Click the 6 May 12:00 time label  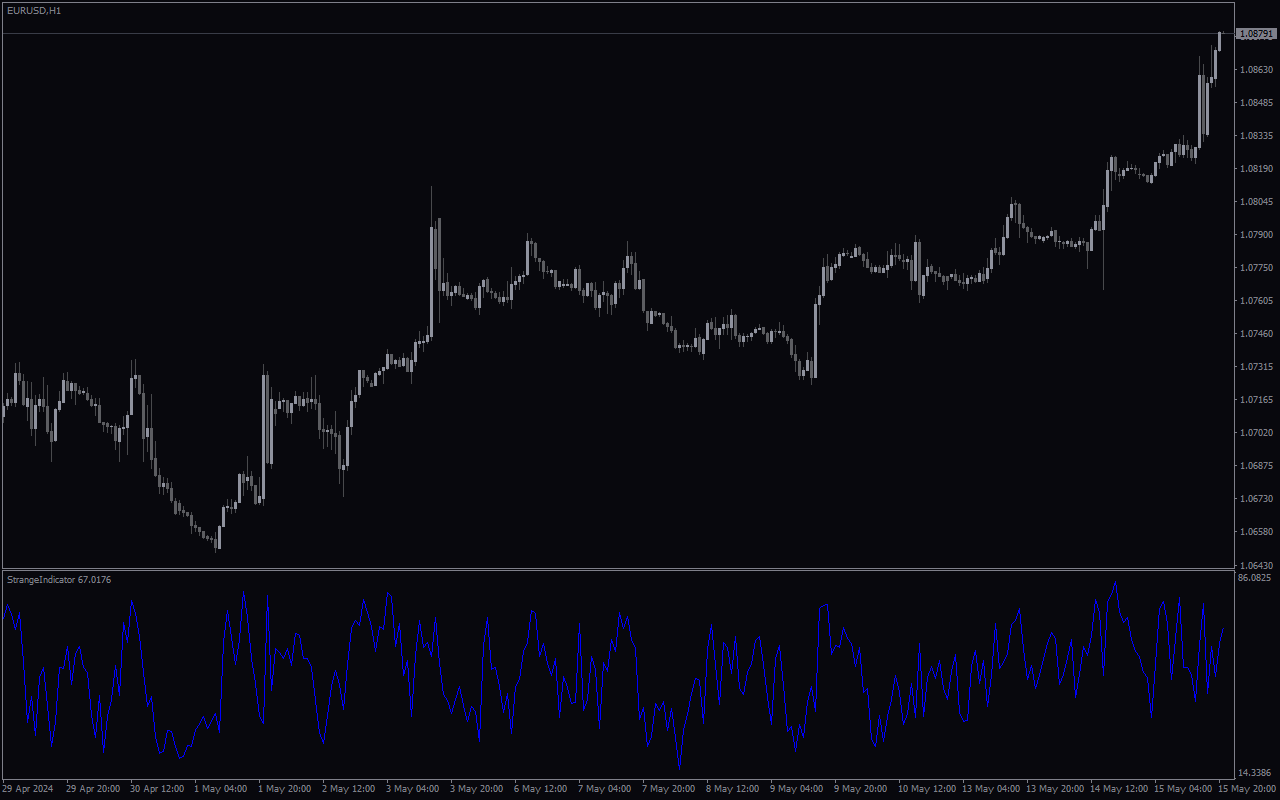click(x=540, y=789)
